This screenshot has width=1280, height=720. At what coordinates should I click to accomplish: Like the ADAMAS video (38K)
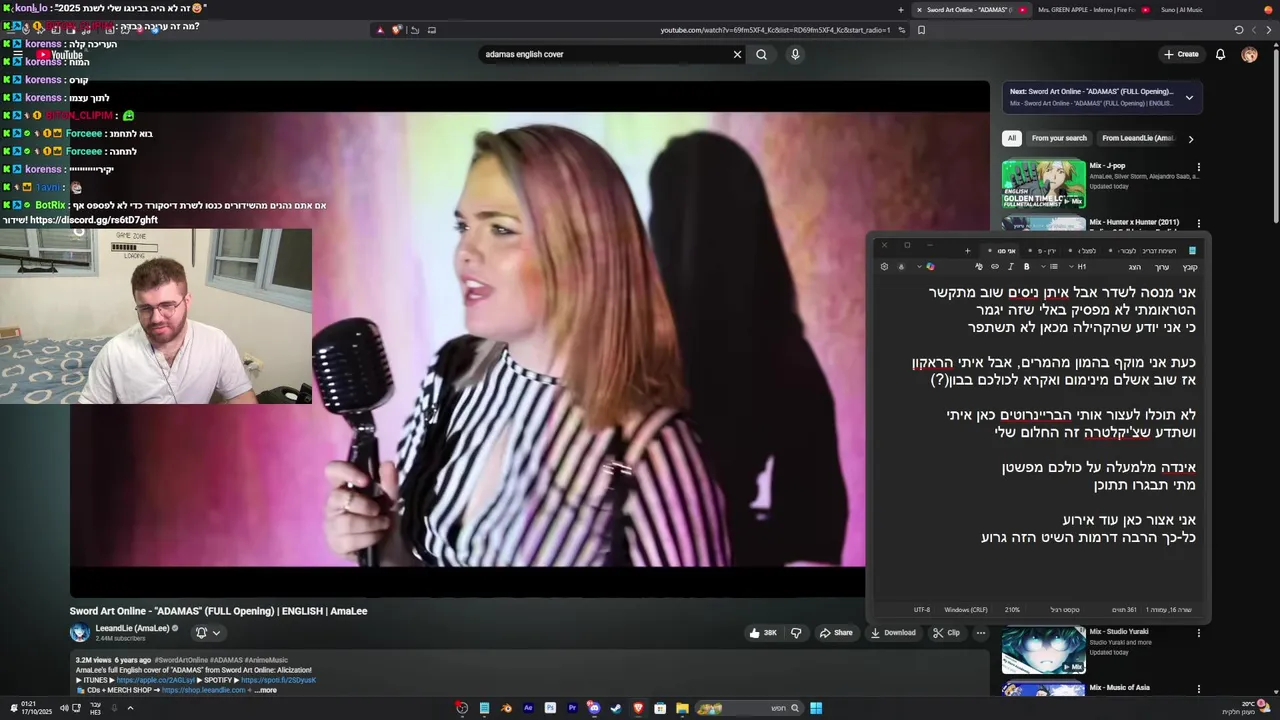[763, 632]
